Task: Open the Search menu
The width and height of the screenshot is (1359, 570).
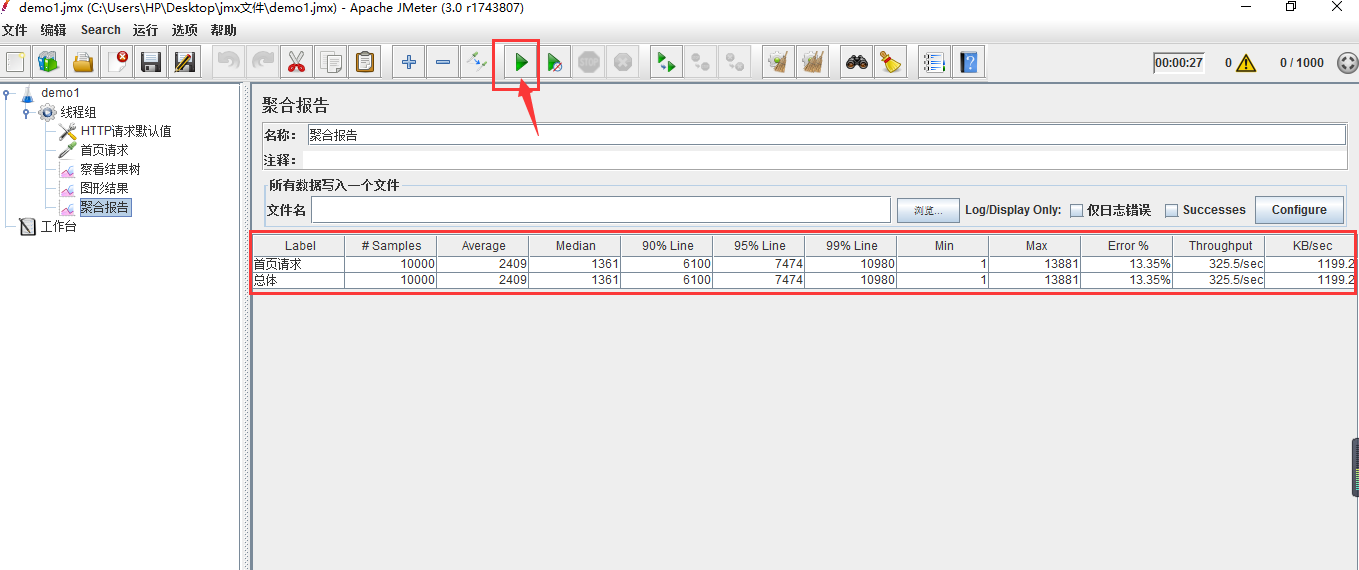Action: (x=101, y=30)
